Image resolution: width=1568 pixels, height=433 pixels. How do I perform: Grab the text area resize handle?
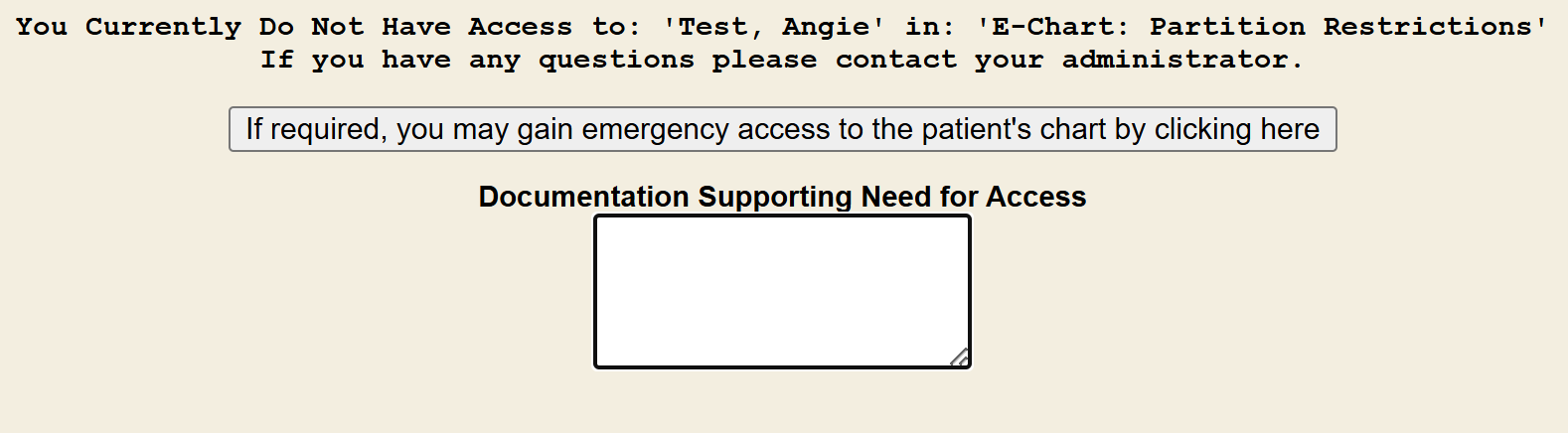tap(959, 358)
